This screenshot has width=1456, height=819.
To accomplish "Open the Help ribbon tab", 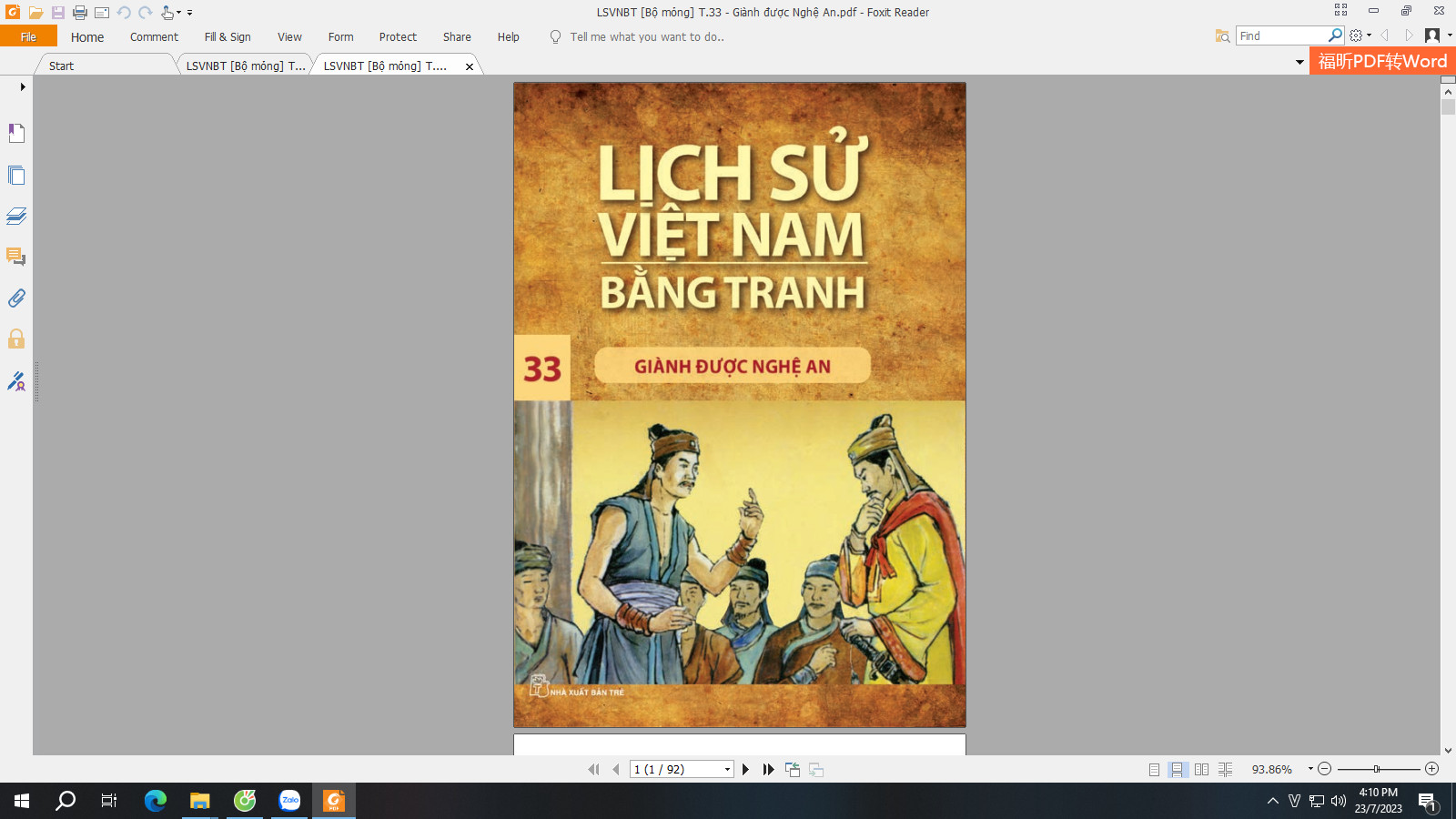I will pos(508,37).
